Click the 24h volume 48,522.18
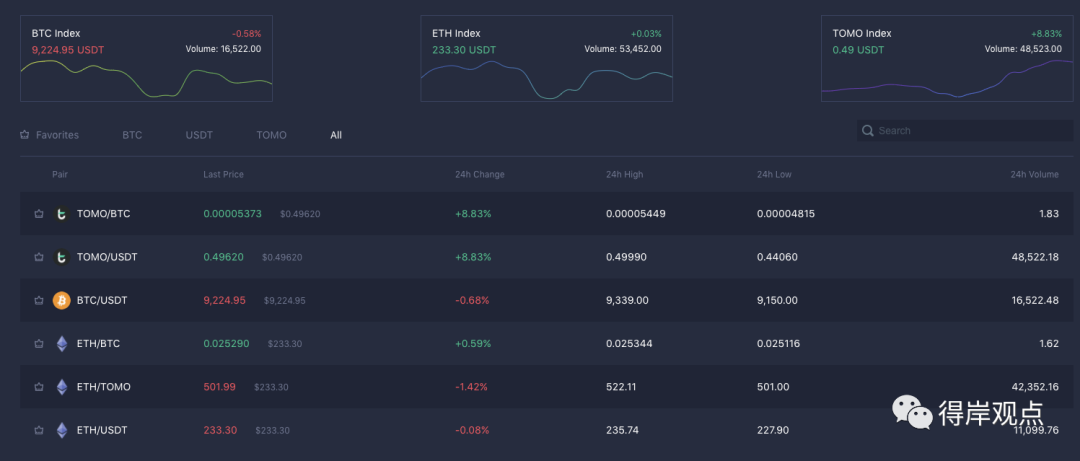Image resolution: width=1080 pixels, height=461 pixels. 1034,257
